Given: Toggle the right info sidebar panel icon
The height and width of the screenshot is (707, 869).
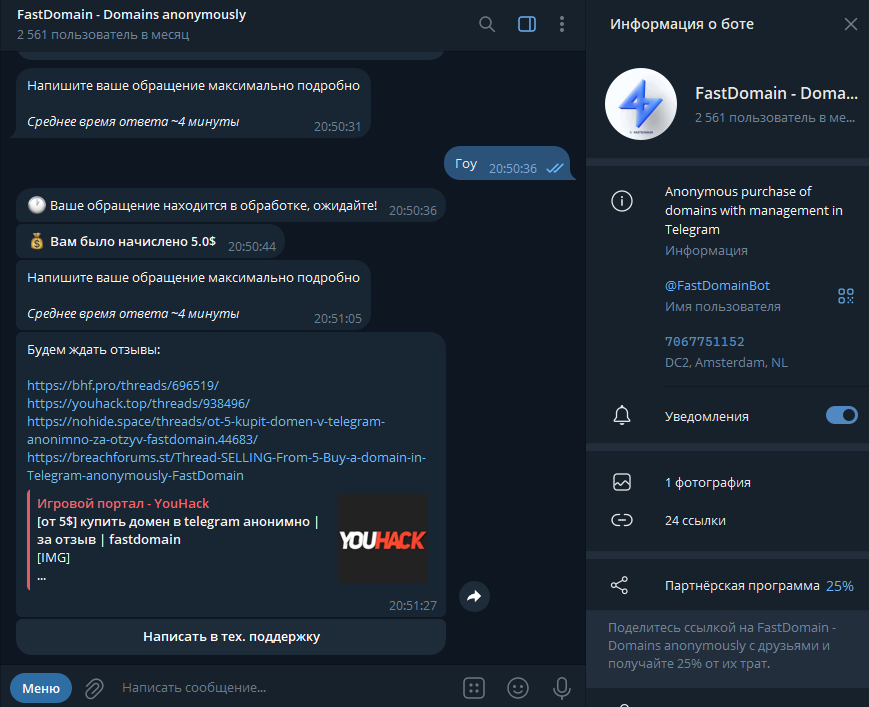Looking at the screenshot, I should tap(526, 24).
